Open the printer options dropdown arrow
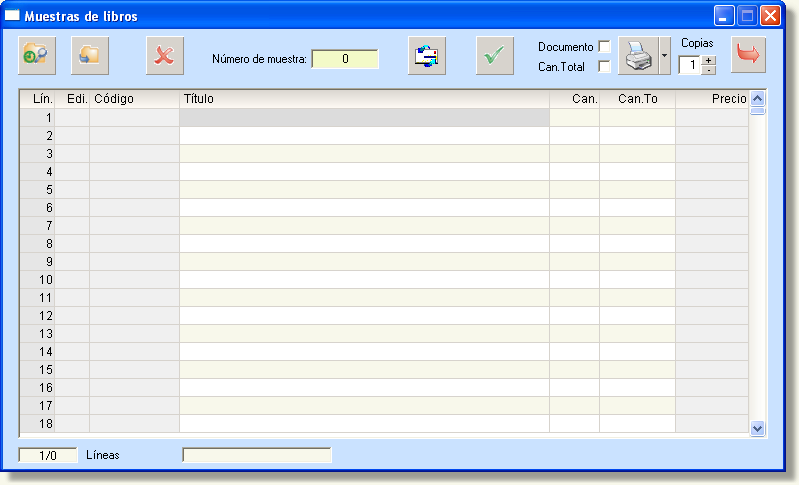 [664, 56]
